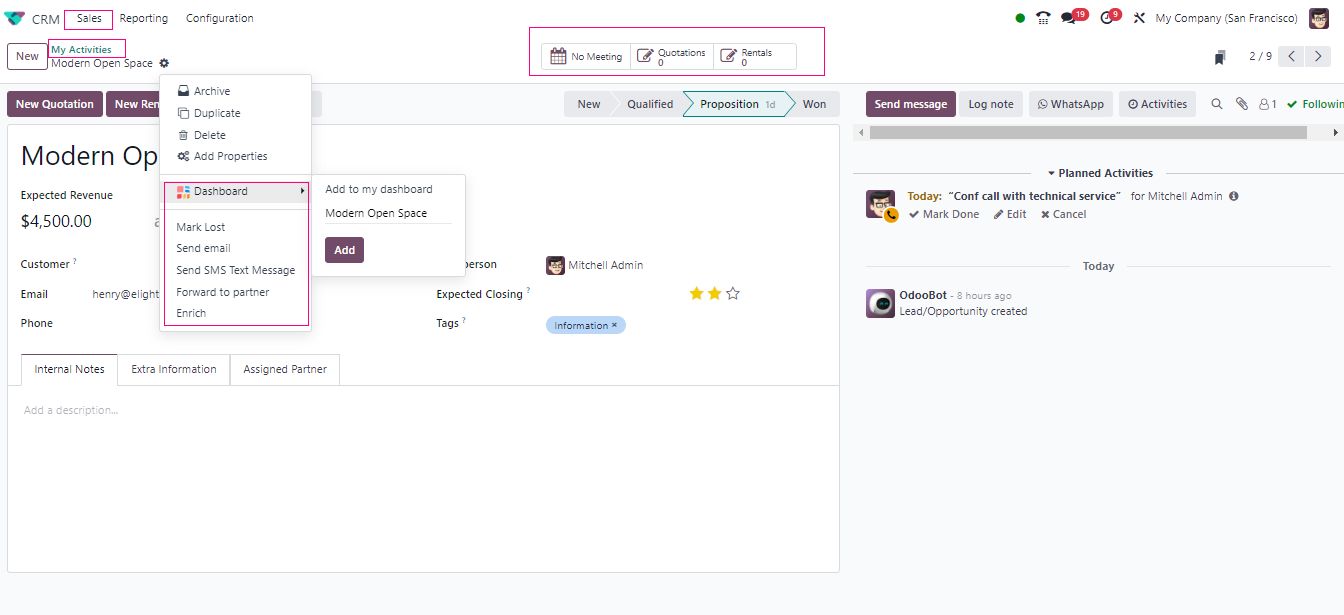
Task: Toggle the Following subscription status
Action: [1315, 104]
